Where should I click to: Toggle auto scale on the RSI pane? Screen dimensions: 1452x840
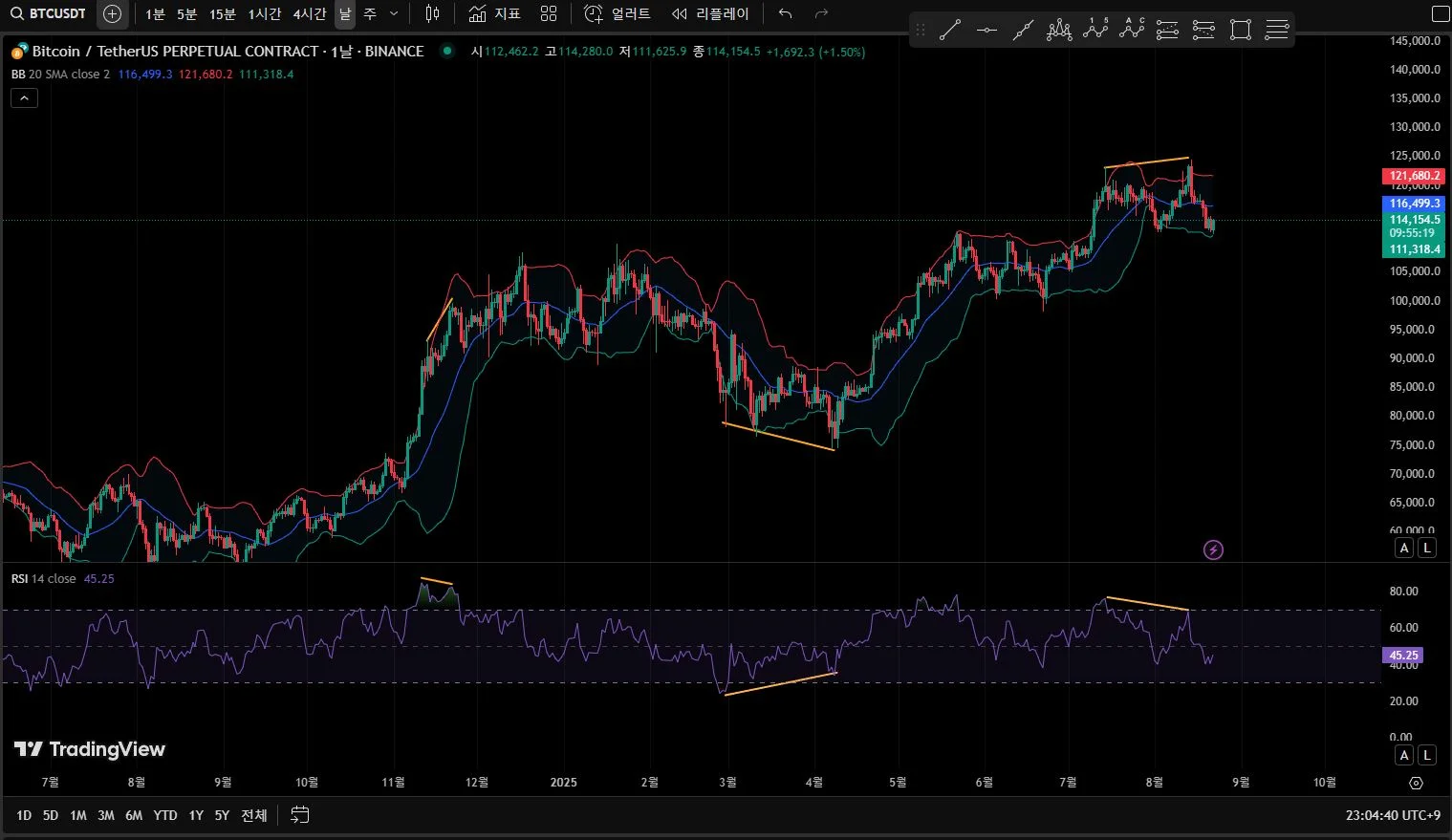click(1404, 755)
